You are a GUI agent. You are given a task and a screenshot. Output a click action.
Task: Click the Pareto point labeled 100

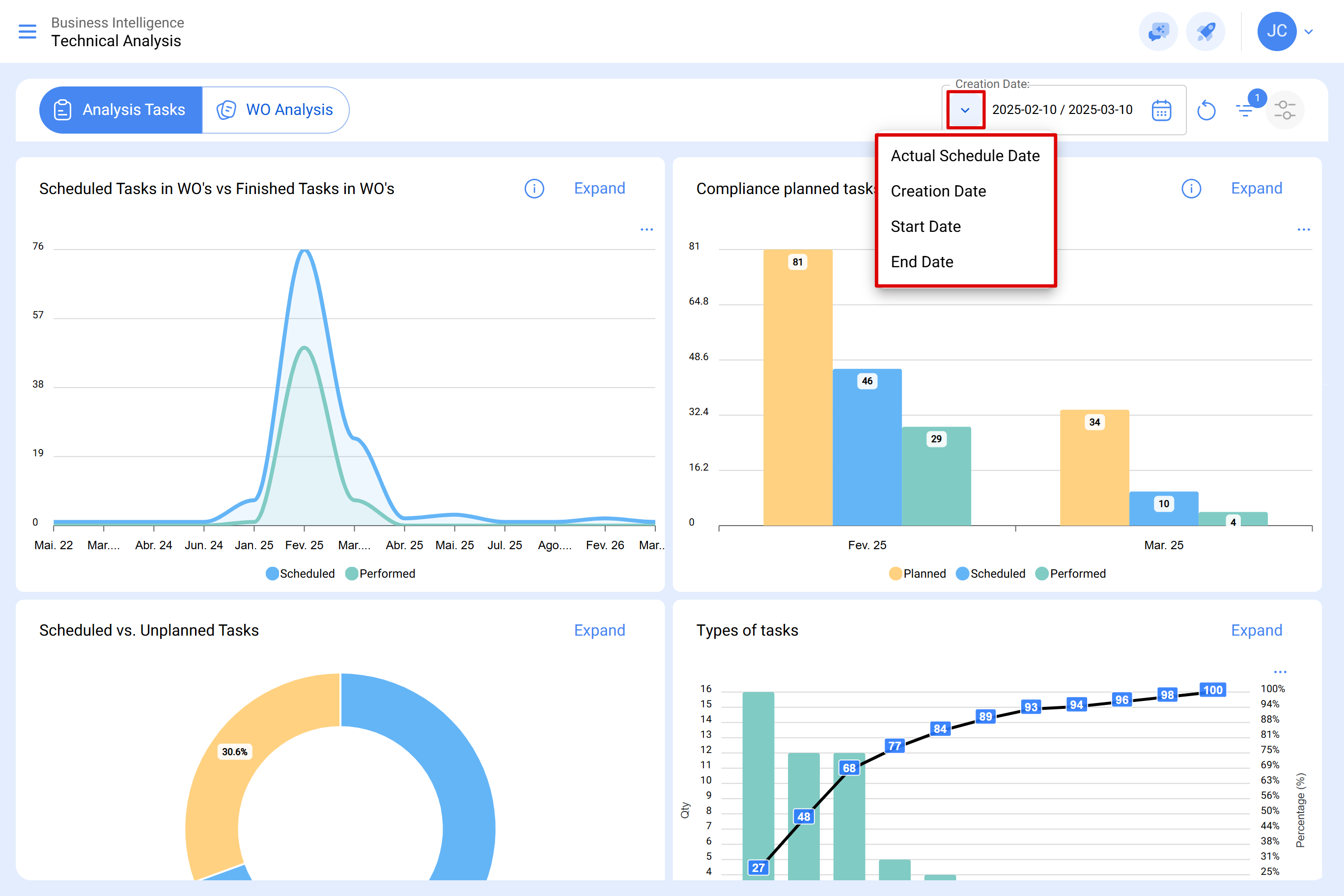tap(1212, 690)
